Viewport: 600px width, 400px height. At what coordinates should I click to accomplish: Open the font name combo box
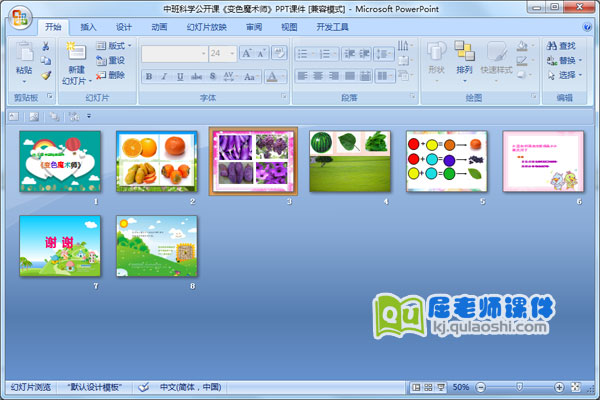[x=174, y=54]
